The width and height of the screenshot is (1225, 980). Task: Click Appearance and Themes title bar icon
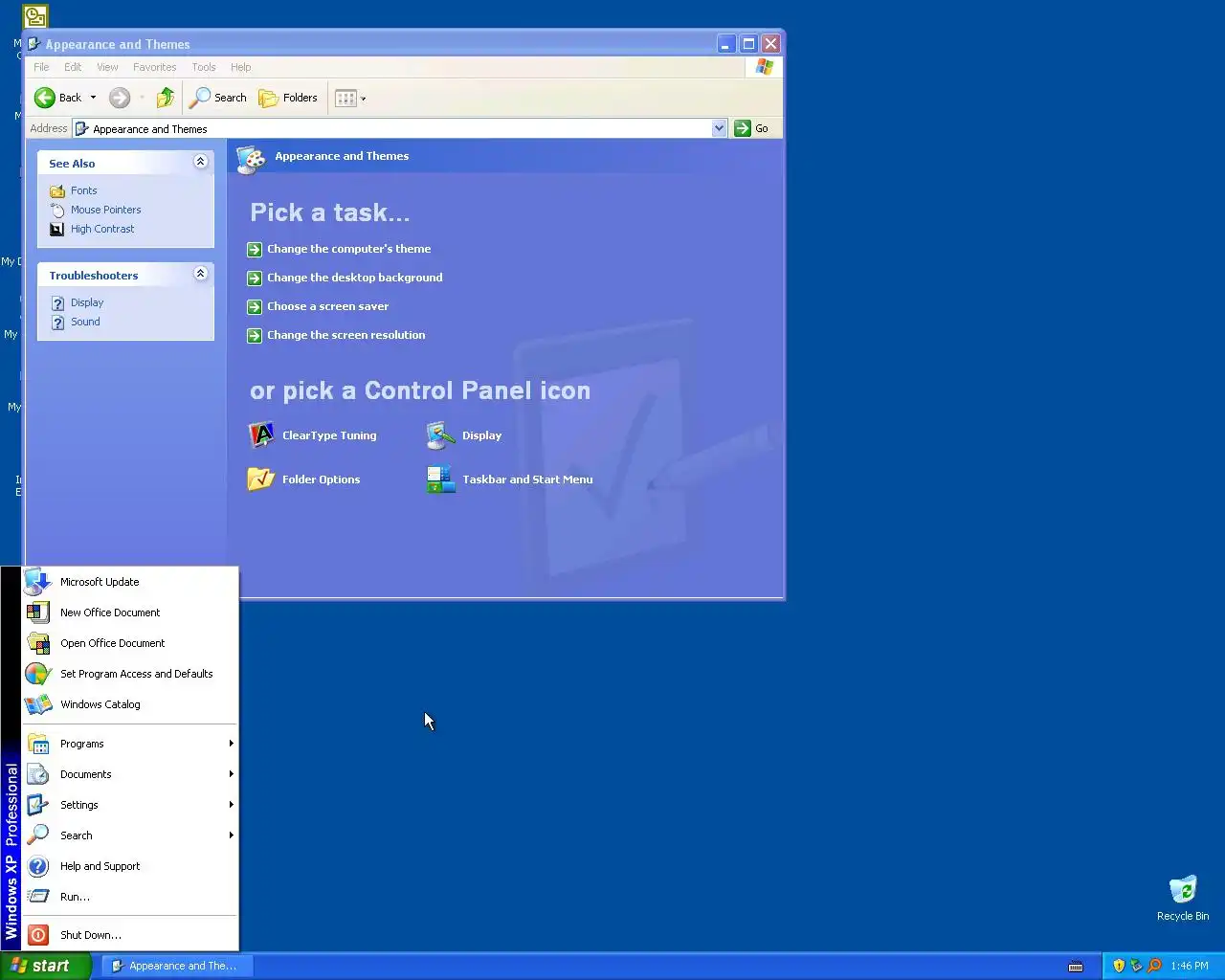(x=34, y=44)
